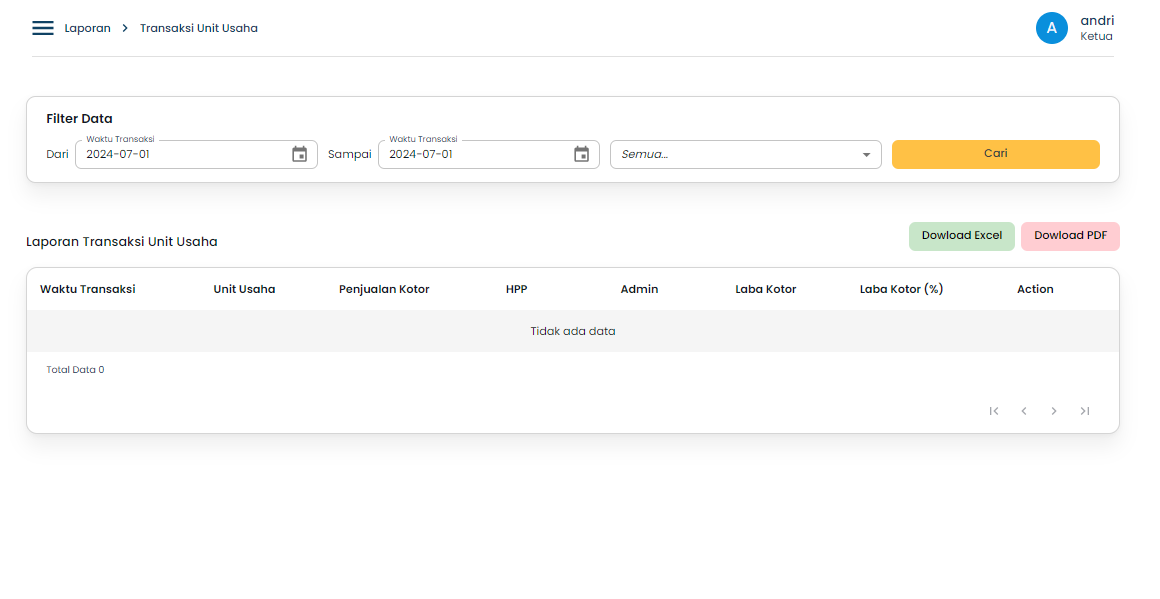Click the Sampai date input field
This screenshot has width=1160, height=599.
pyautogui.click(x=470, y=154)
